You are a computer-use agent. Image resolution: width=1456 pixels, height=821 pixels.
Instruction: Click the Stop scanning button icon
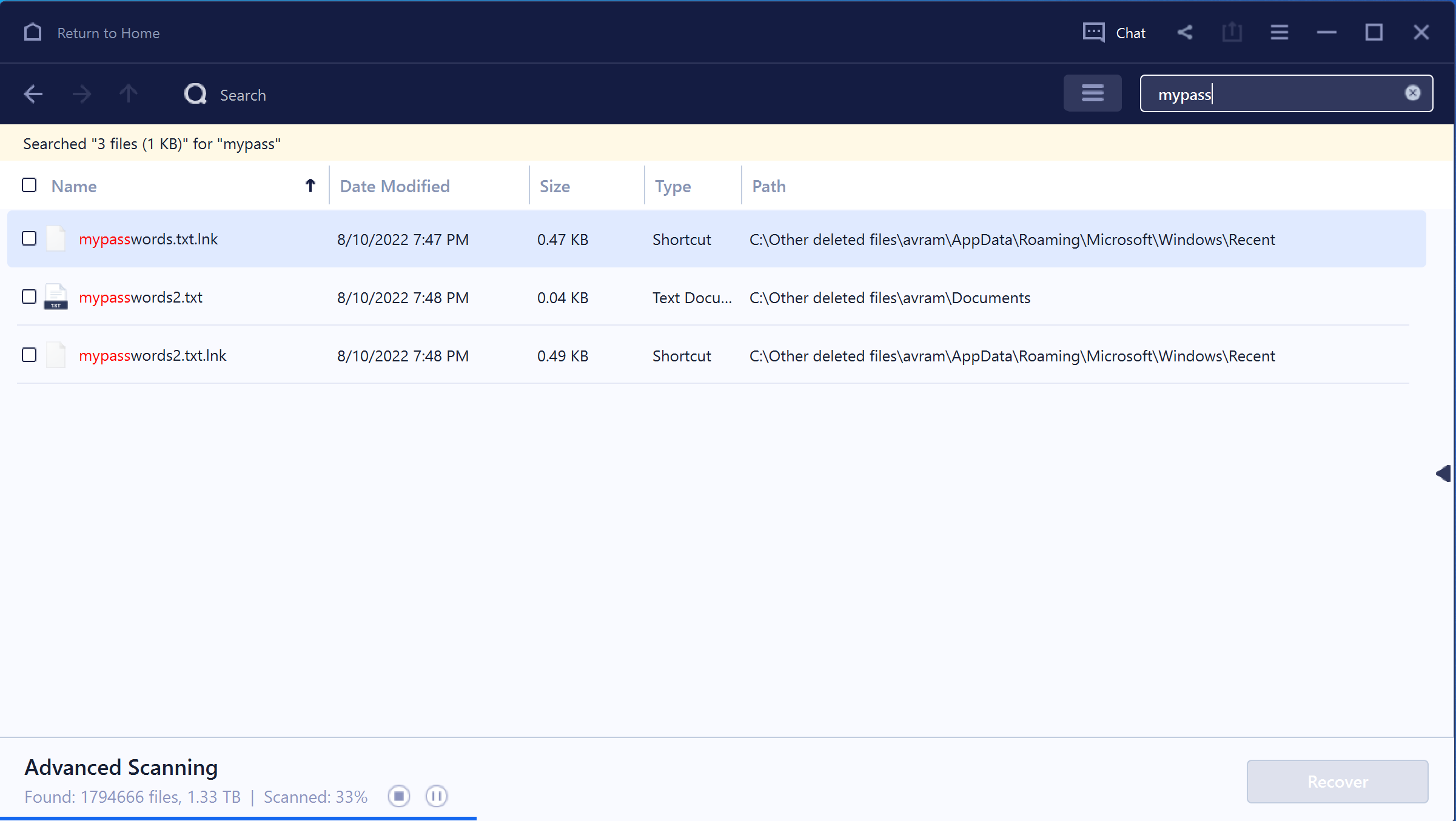click(x=400, y=797)
